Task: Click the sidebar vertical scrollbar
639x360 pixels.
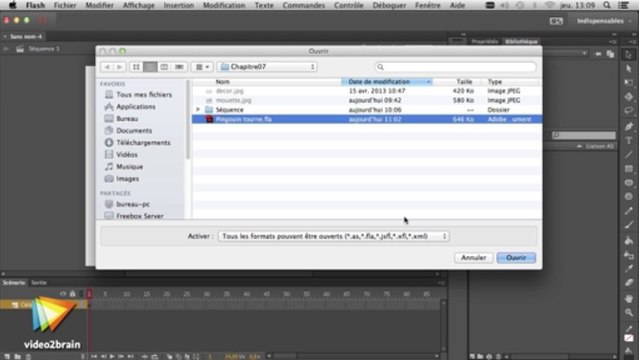Action: [x=187, y=119]
